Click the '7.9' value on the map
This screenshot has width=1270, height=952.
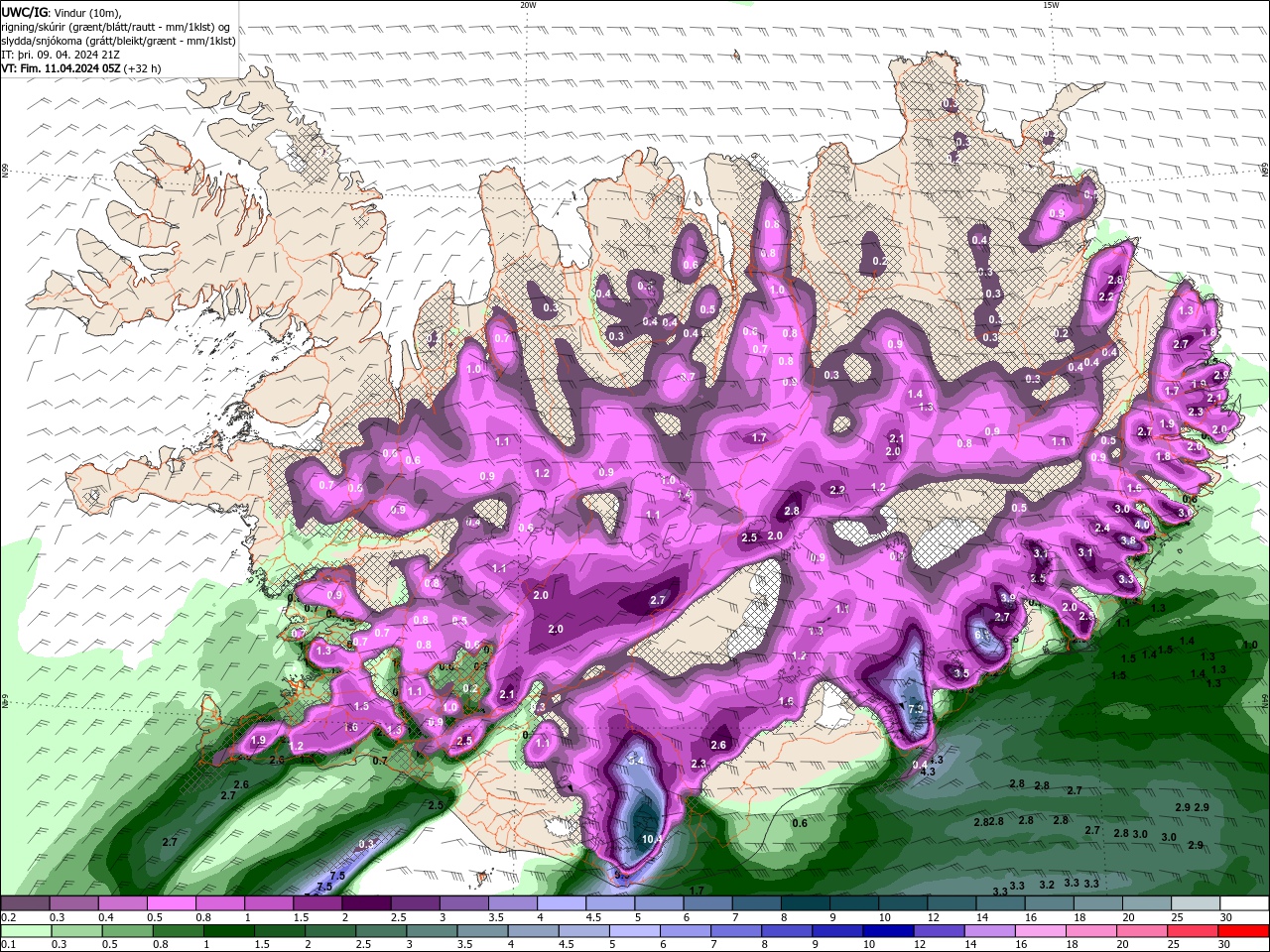[916, 709]
